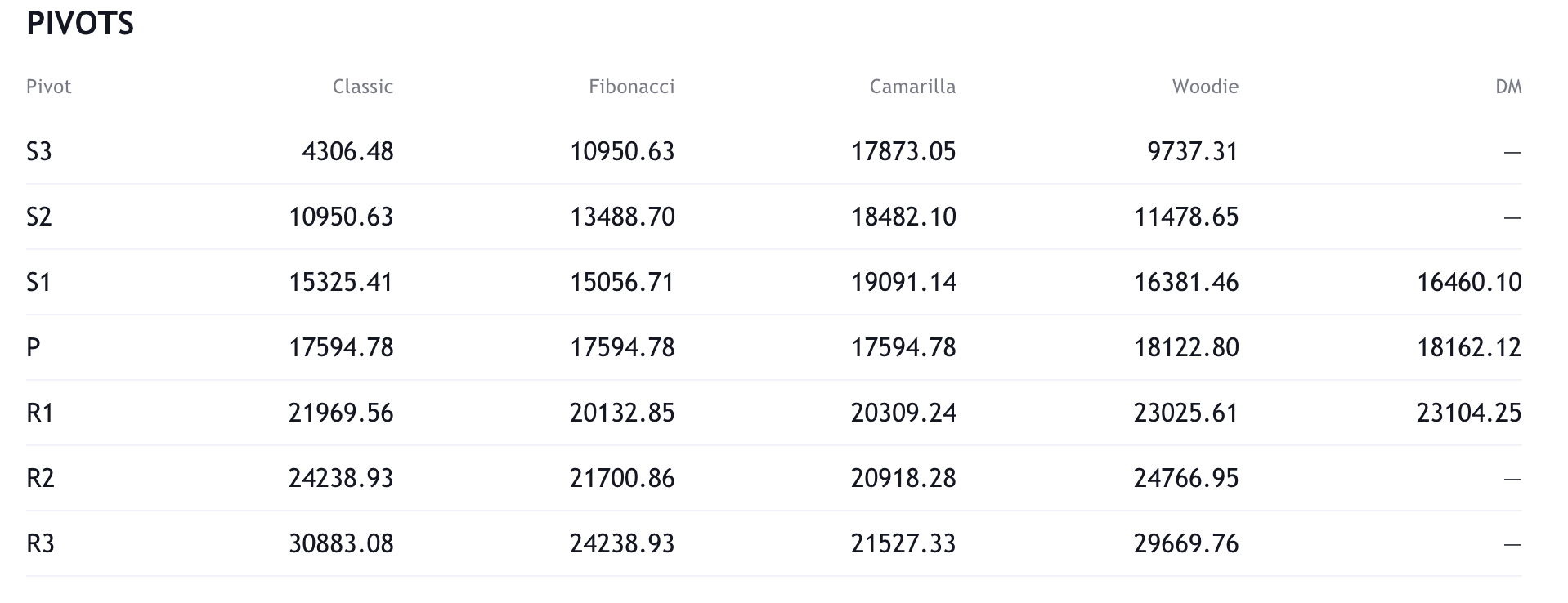Image resolution: width=1568 pixels, height=603 pixels.
Task: Select the Fibonacci column header
Action: coord(631,87)
